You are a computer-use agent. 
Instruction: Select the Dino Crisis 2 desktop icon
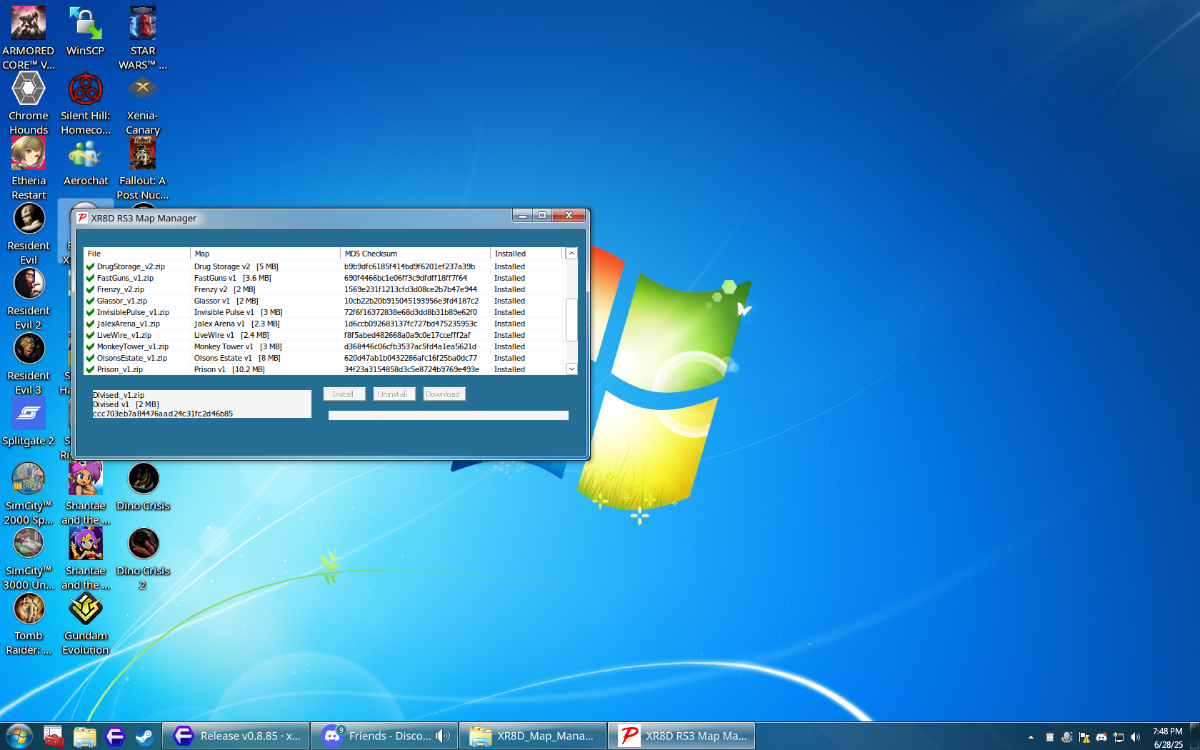tap(142, 558)
